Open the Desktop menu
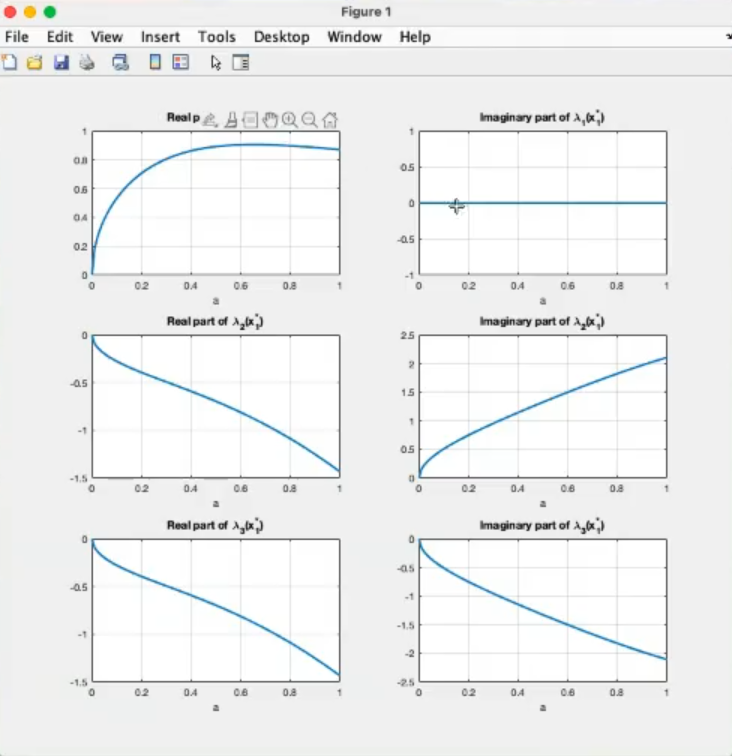Screen dimensions: 732x756 point(281,37)
